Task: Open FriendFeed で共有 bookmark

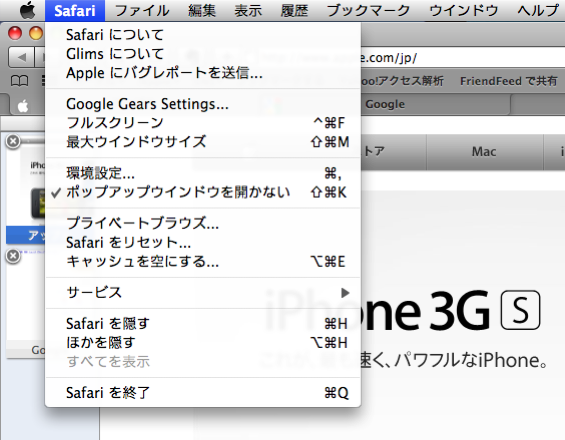Action: click(509, 81)
